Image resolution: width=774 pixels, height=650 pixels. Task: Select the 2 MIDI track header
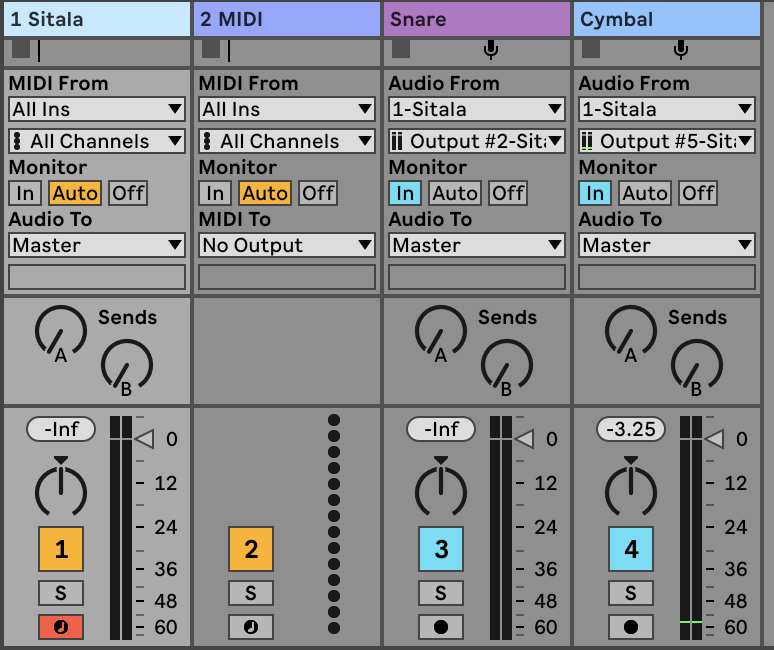287,19
